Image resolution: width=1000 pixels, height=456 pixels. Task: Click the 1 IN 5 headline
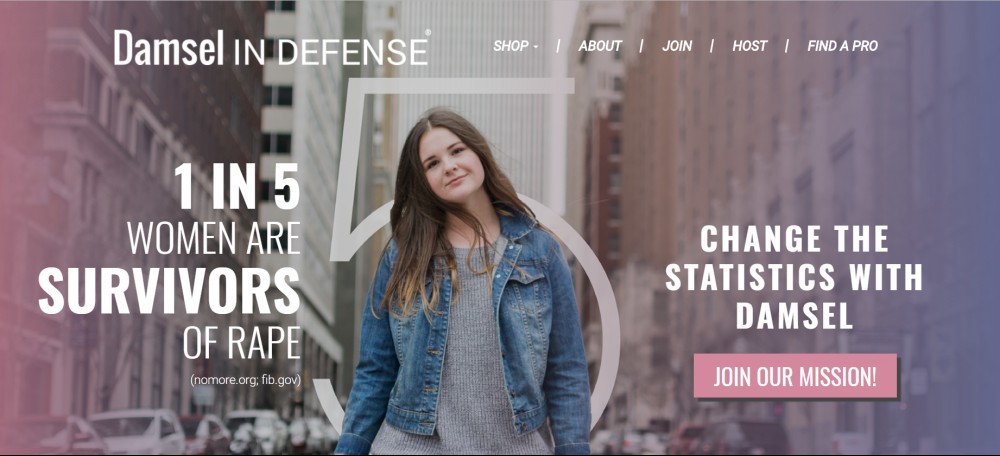coord(237,186)
